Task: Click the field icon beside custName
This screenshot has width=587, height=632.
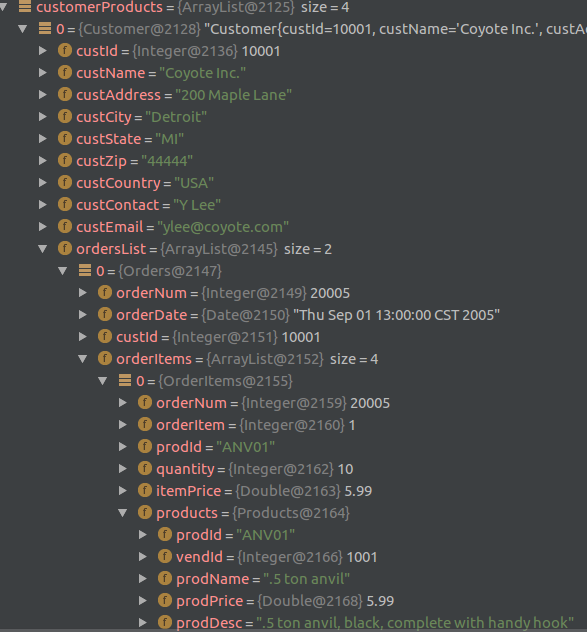Action: [x=65, y=73]
